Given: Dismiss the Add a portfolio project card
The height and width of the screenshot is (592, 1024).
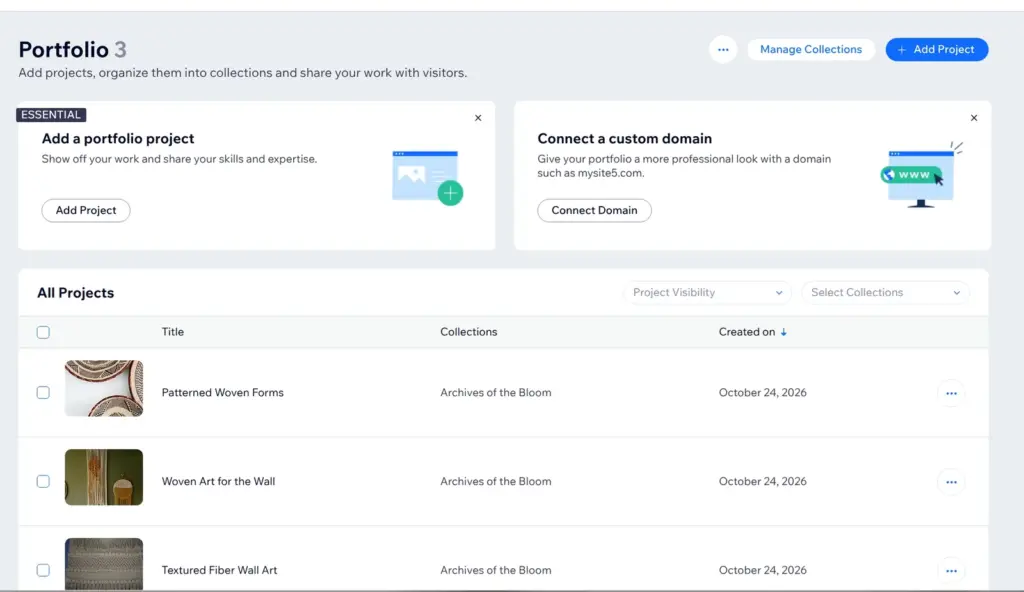Looking at the screenshot, I should pyautogui.click(x=478, y=118).
